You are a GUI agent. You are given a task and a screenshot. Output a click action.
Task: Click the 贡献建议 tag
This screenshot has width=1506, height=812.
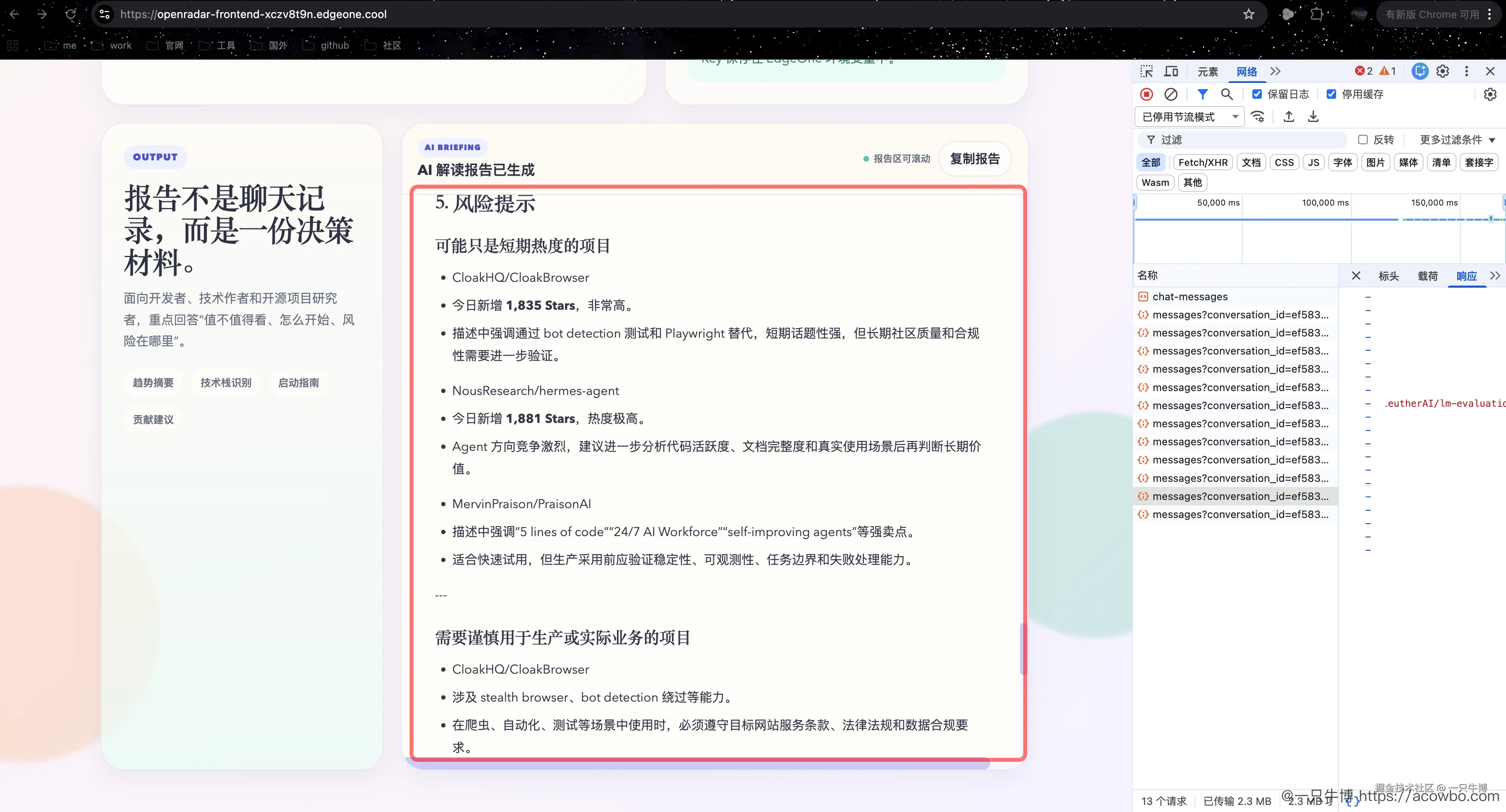(153, 419)
